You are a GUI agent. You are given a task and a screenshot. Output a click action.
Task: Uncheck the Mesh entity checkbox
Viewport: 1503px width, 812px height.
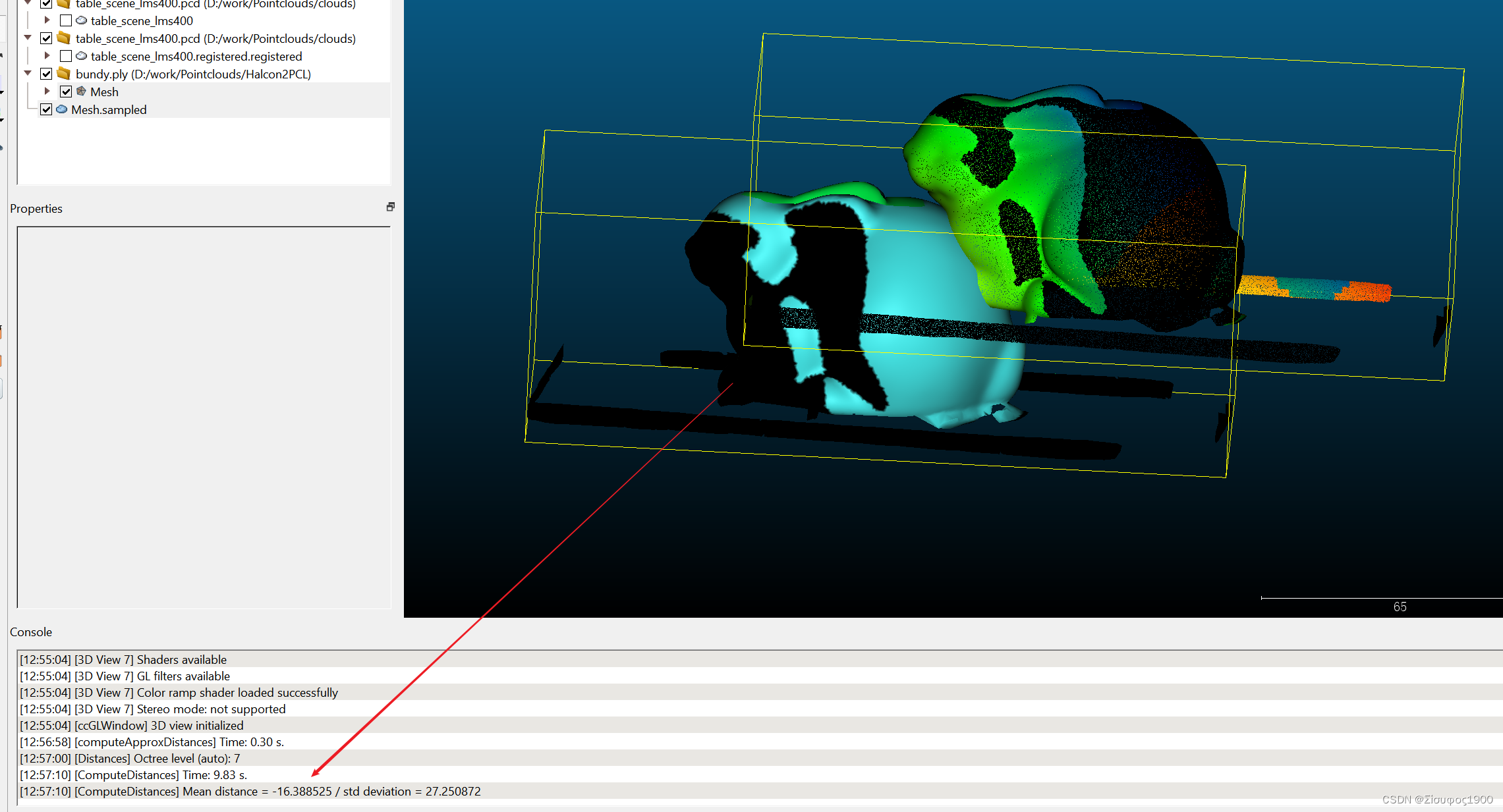[x=66, y=92]
